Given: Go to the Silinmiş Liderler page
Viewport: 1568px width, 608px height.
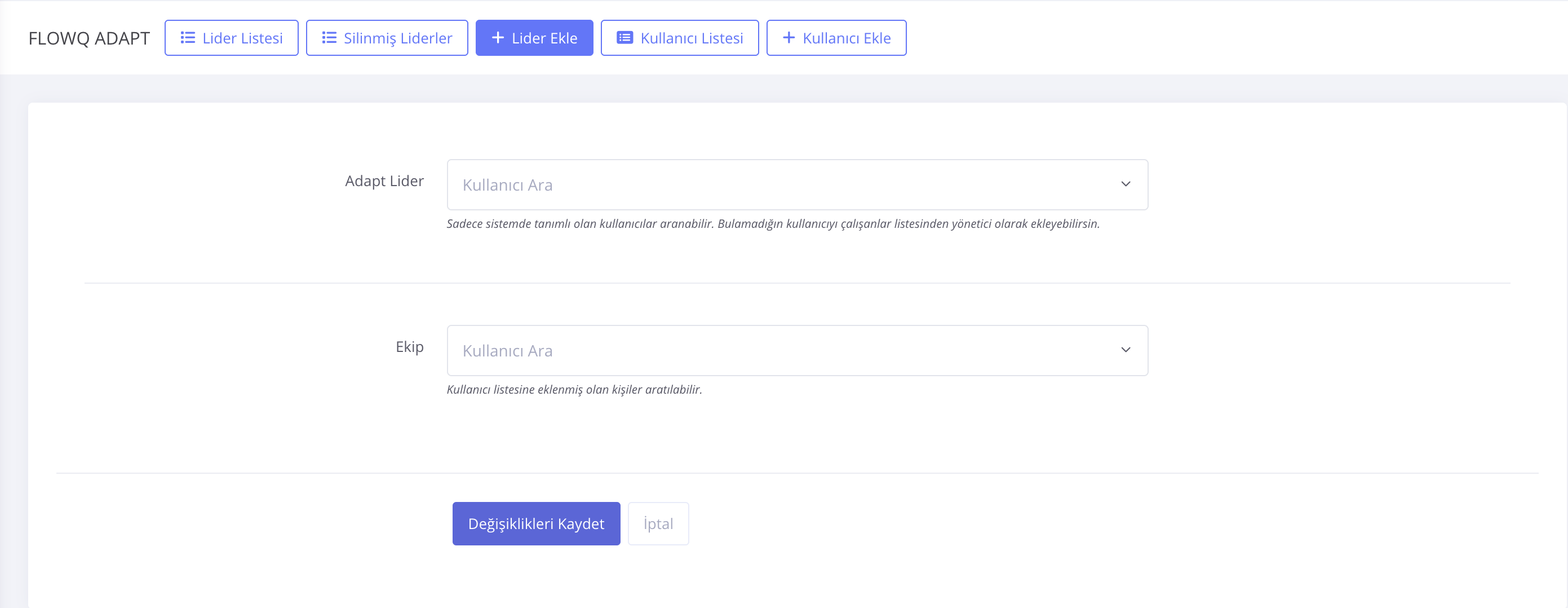Looking at the screenshot, I should (x=397, y=38).
